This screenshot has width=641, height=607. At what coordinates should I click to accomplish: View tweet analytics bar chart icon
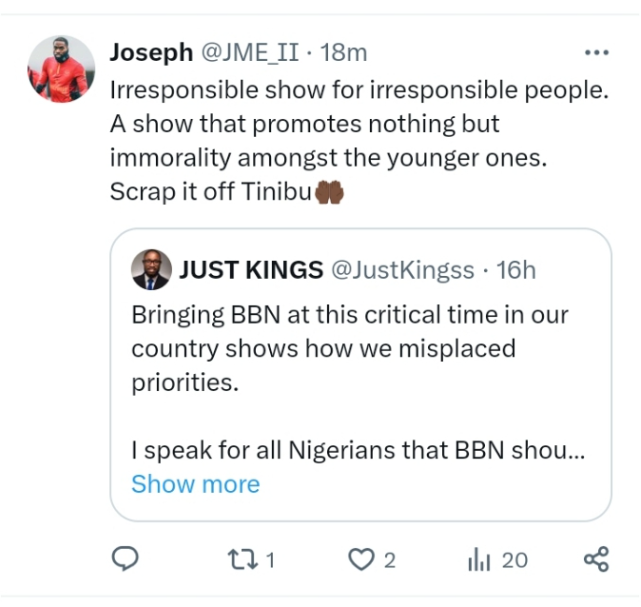[482, 559]
